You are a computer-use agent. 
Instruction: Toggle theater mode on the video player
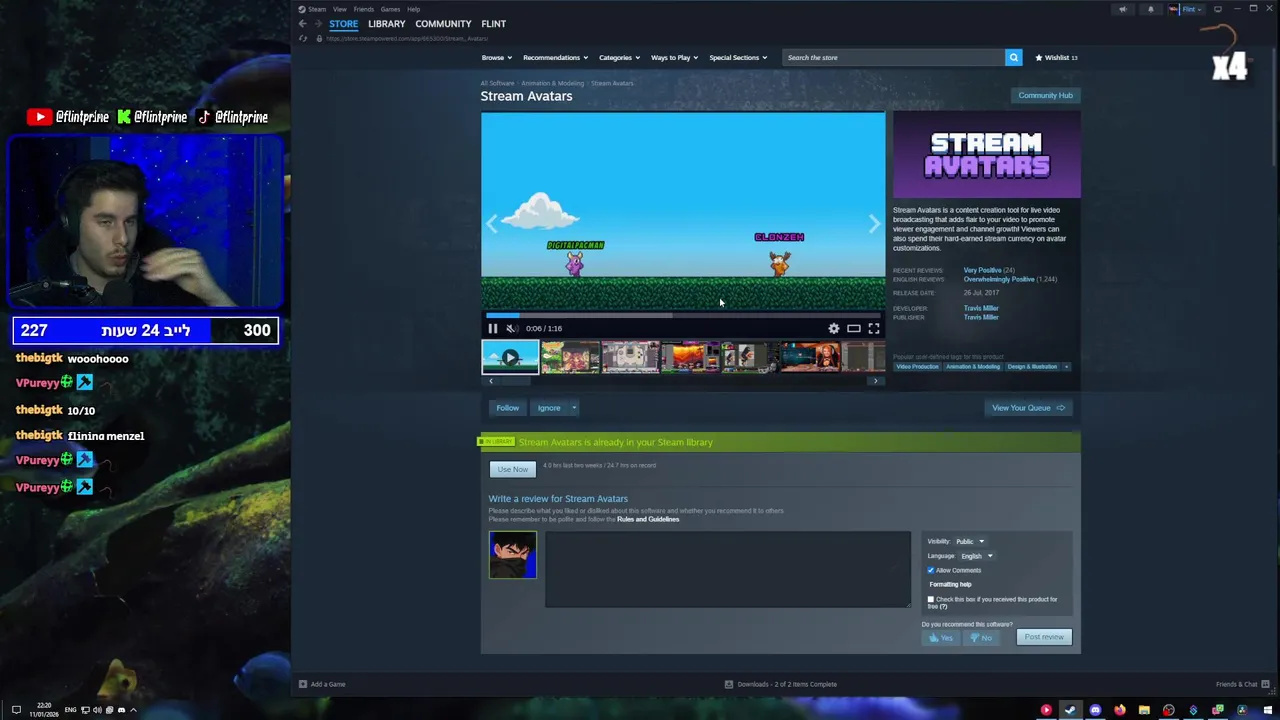click(x=854, y=328)
